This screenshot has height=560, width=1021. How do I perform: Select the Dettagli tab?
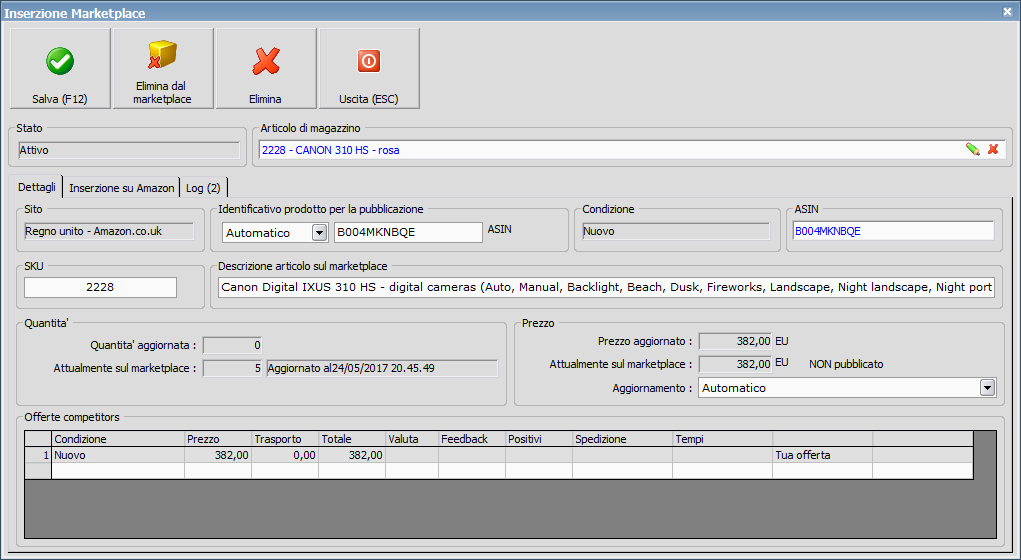pos(37,188)
